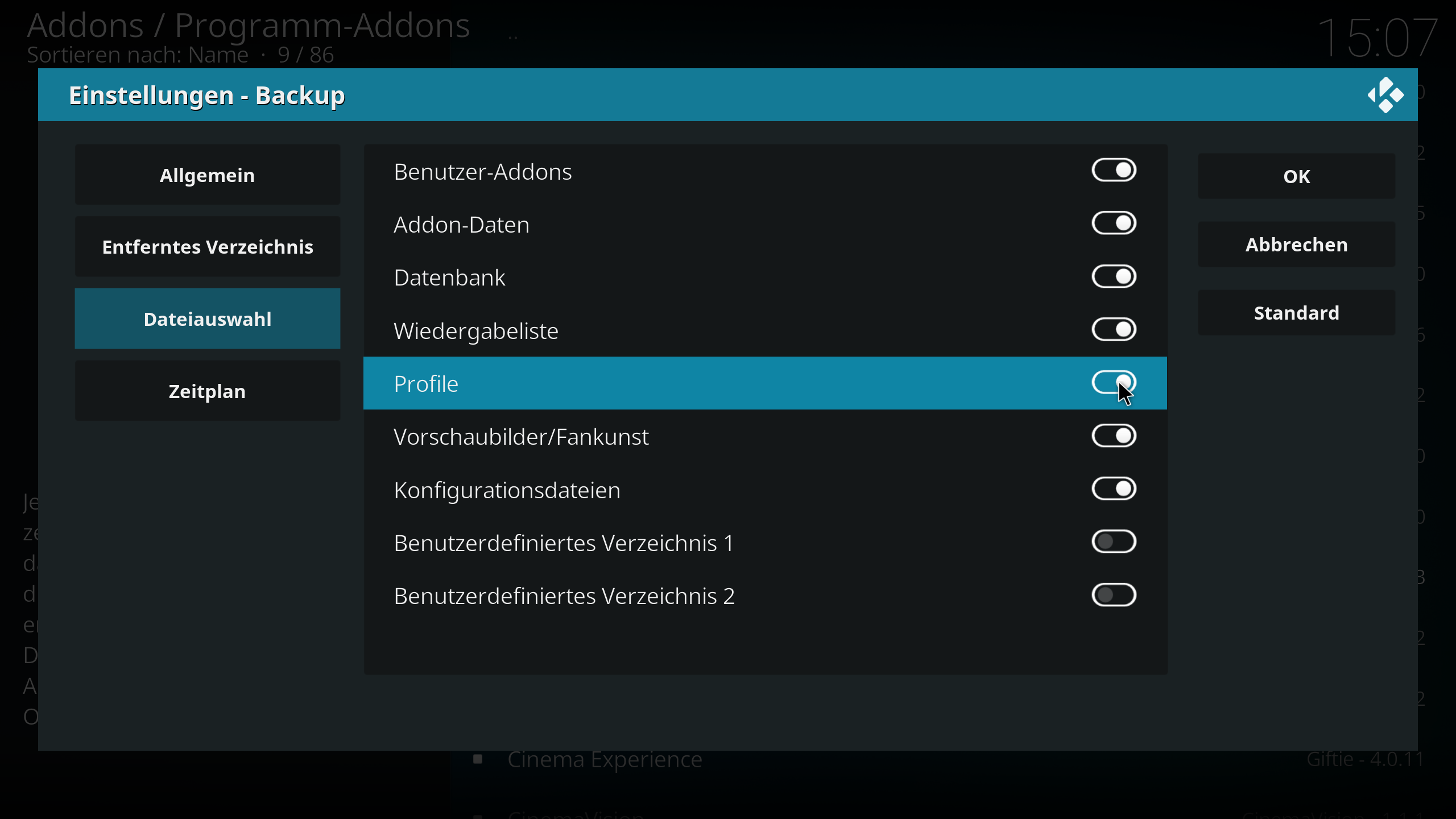The image size is (1456, 819).
Task: Enable Benutzerdefiniertes Verzeichnis 1 toggle
Action: pos(1114,542)
